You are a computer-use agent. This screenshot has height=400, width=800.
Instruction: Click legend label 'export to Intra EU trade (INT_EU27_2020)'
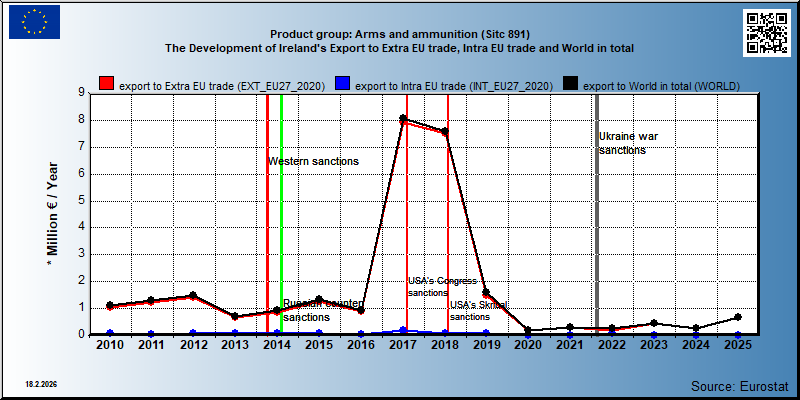click(x=454, y=86)
